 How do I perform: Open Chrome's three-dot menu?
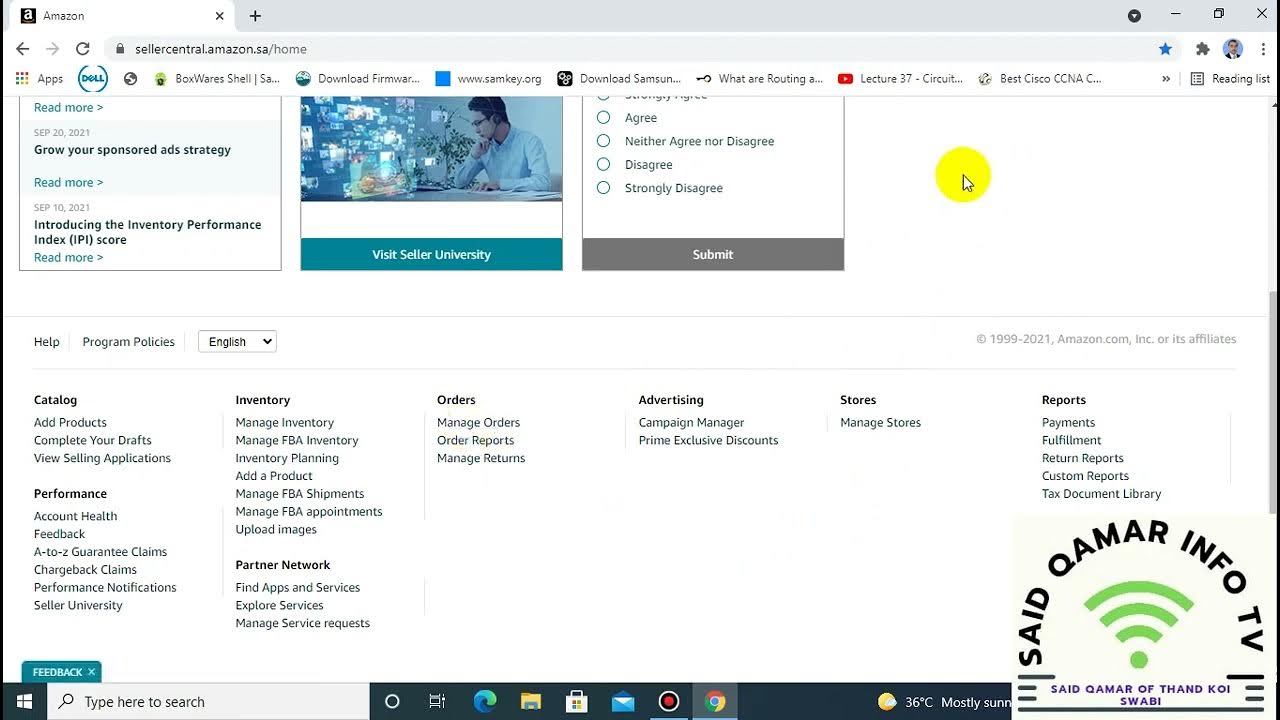click(1262, 48)
